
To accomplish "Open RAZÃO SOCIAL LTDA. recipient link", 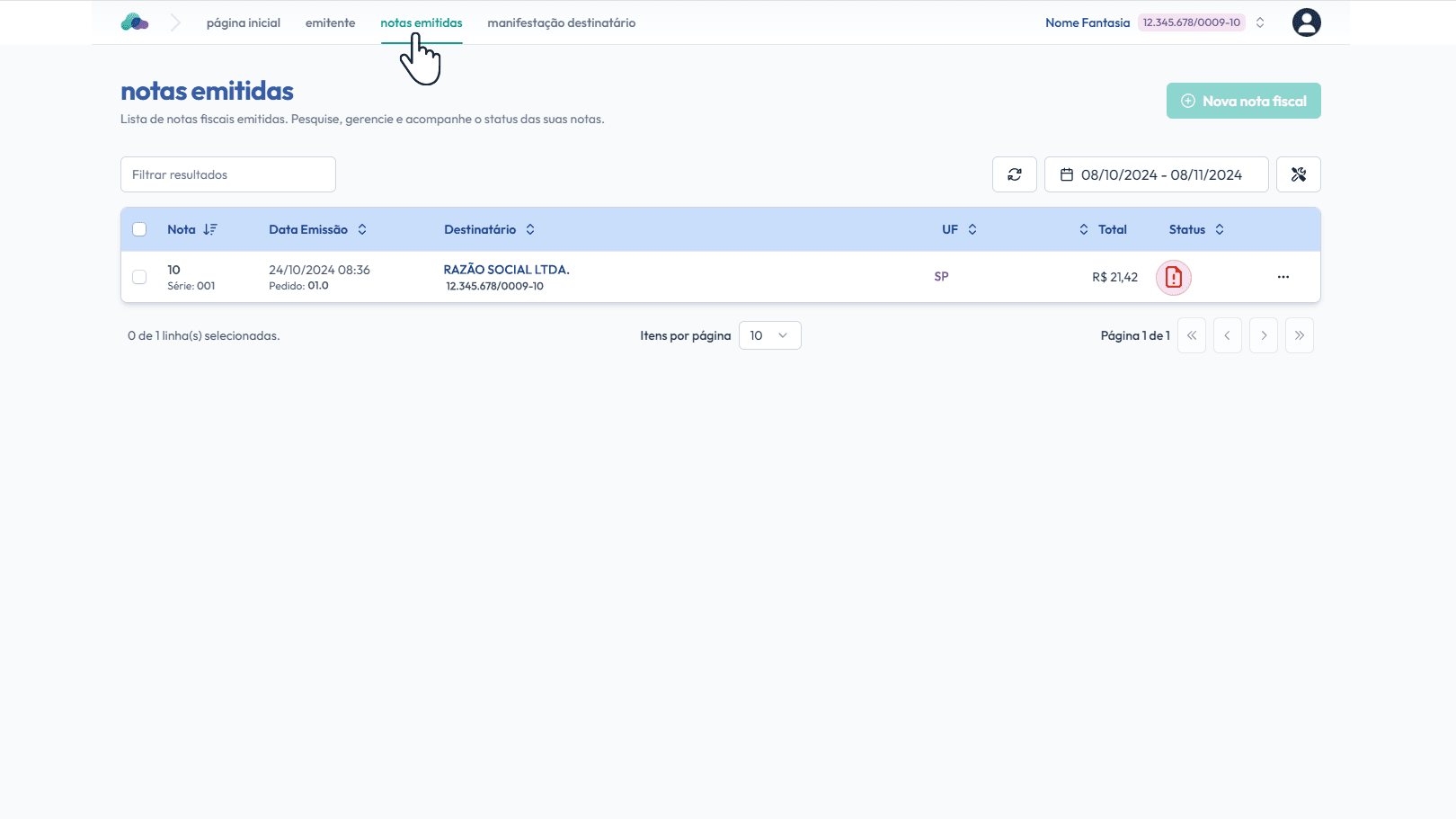I will (506, 270).
